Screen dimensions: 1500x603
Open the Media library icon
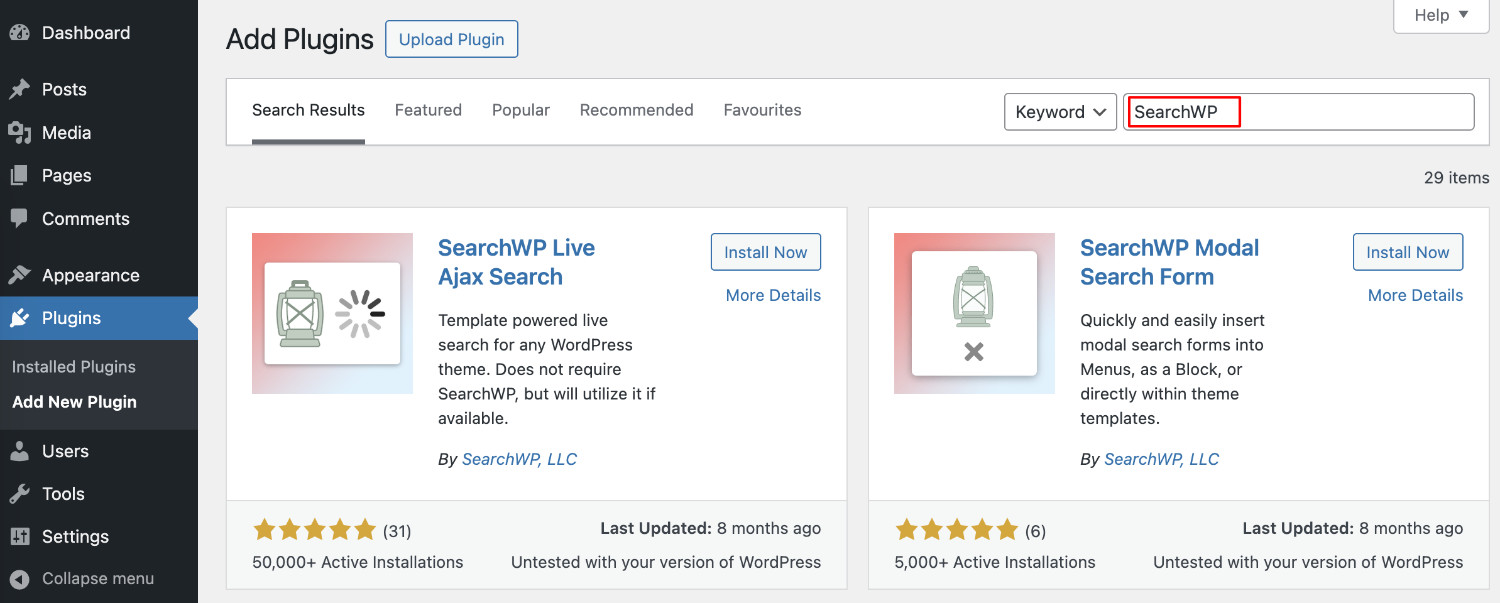[x=22, y=132]
